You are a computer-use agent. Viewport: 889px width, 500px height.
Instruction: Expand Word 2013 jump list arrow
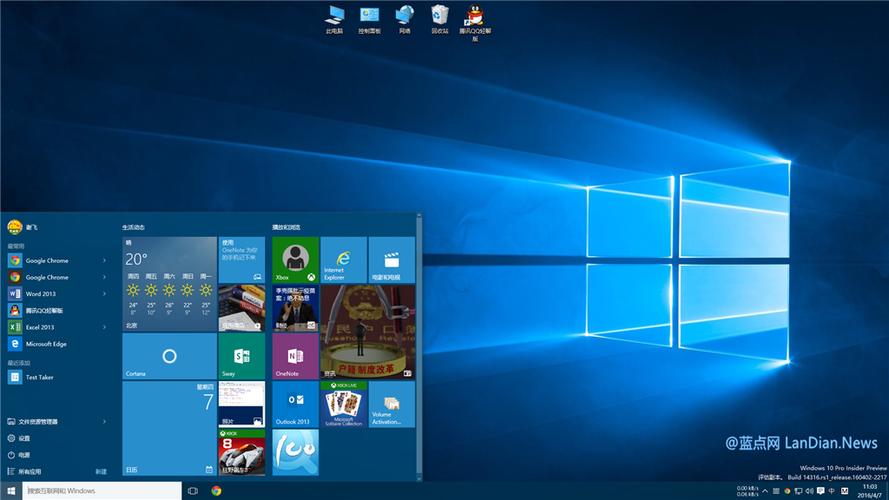coord(104,294)
